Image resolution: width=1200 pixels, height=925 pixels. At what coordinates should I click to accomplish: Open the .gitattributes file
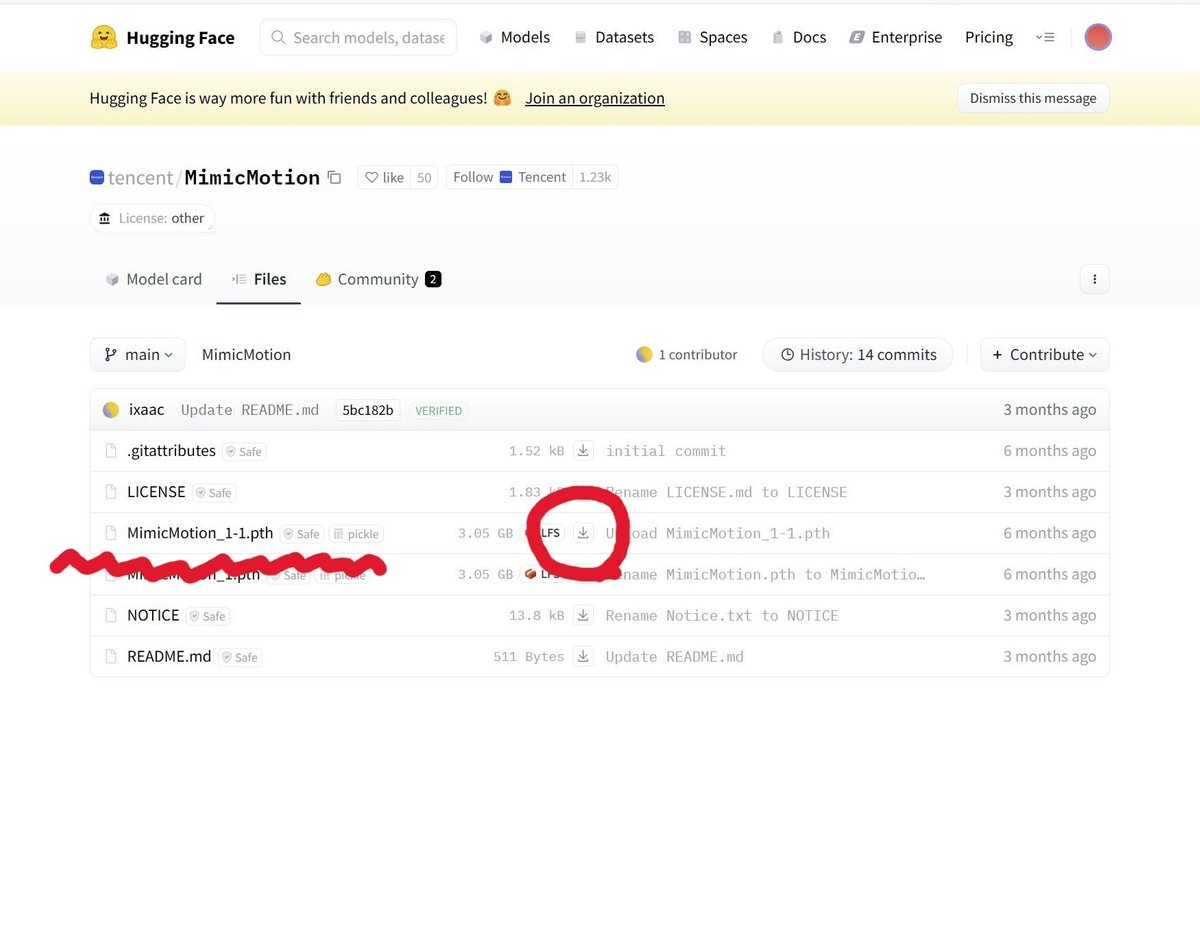pos(171,451)
